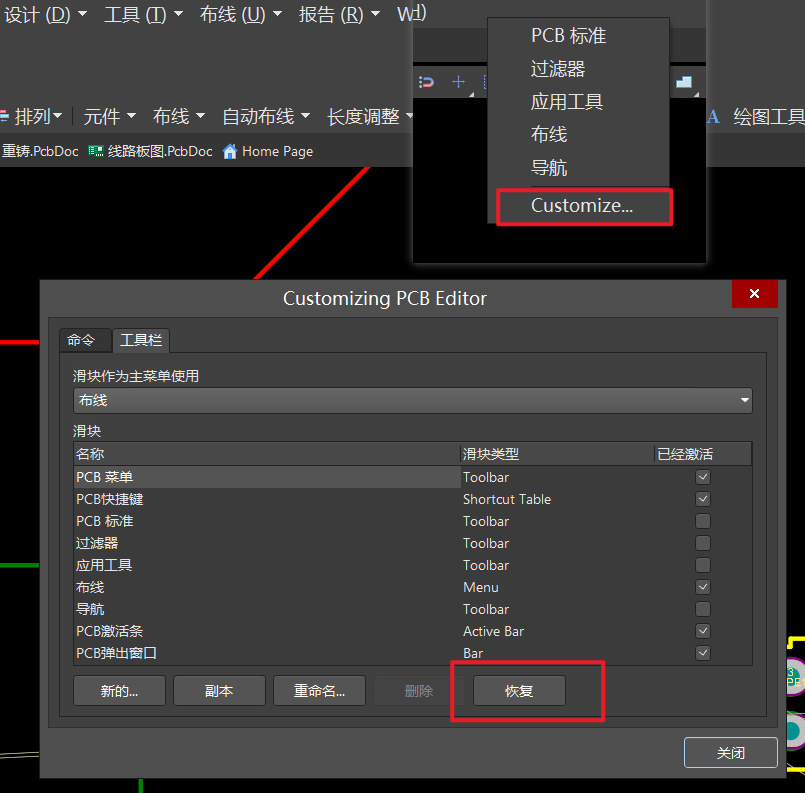This screenshot has height=793, width=805.
Task: Click the 线路板图.PcbDoc document tab icon
Action: point(96,151)
